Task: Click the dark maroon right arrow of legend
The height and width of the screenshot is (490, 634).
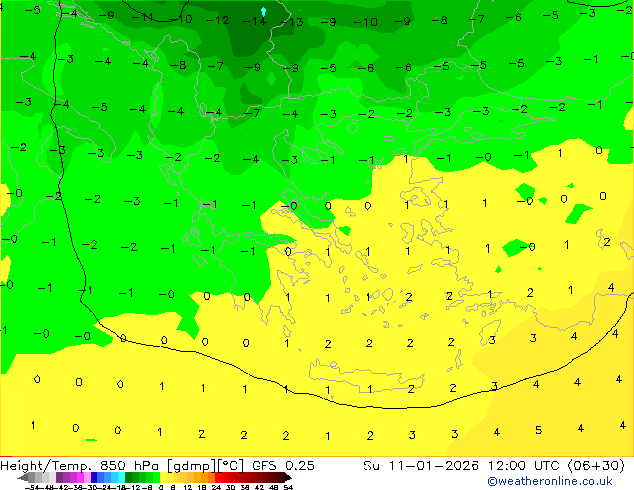Action: point(288,478)
